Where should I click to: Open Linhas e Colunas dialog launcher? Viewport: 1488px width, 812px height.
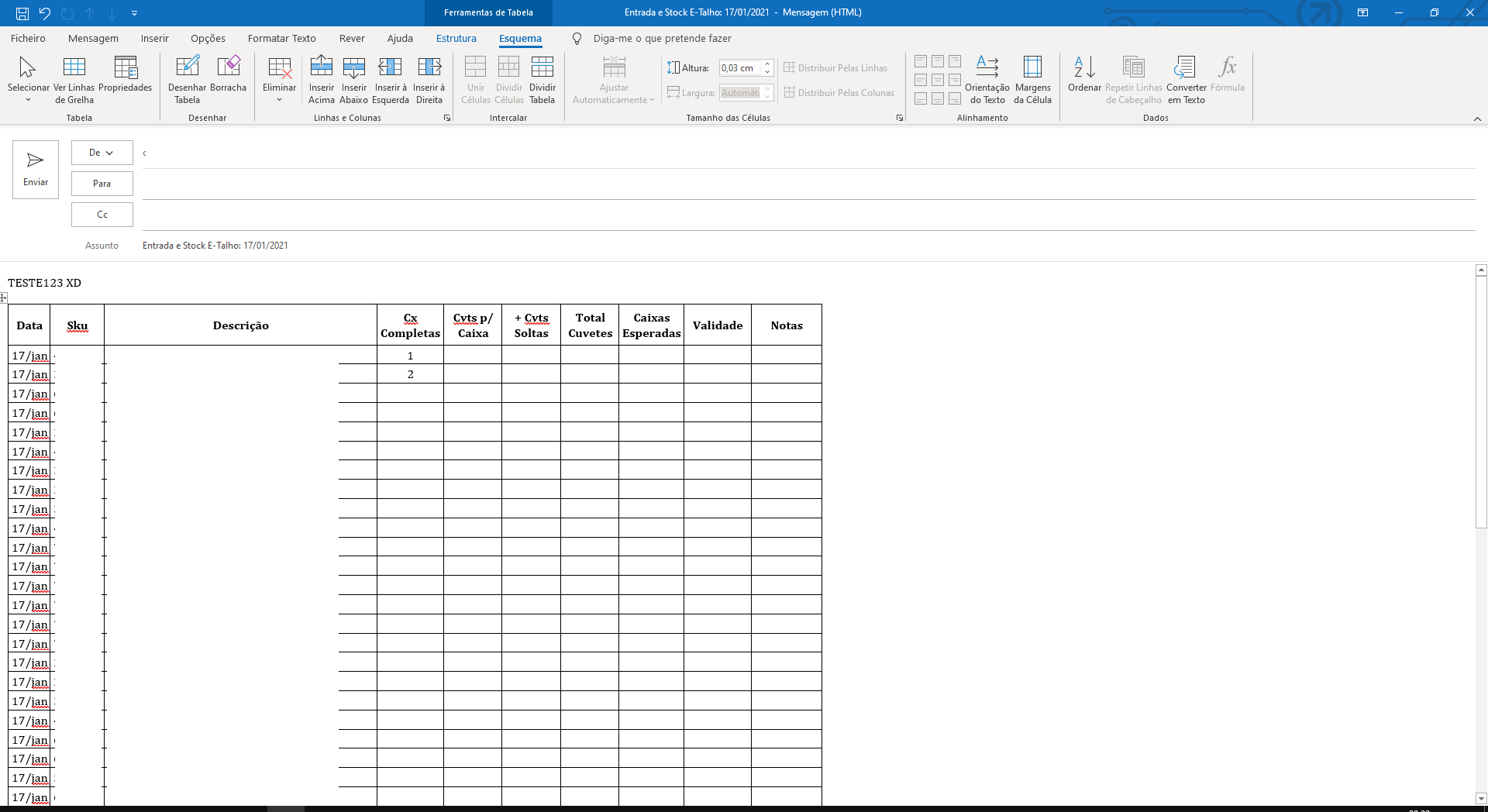(447, 118)
